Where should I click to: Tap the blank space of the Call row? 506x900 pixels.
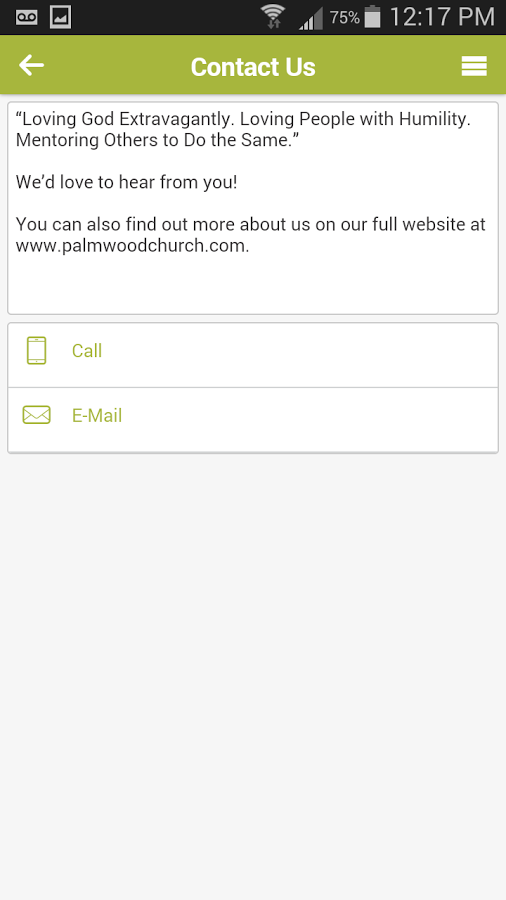pyautogui.click(x=298, y=355)
